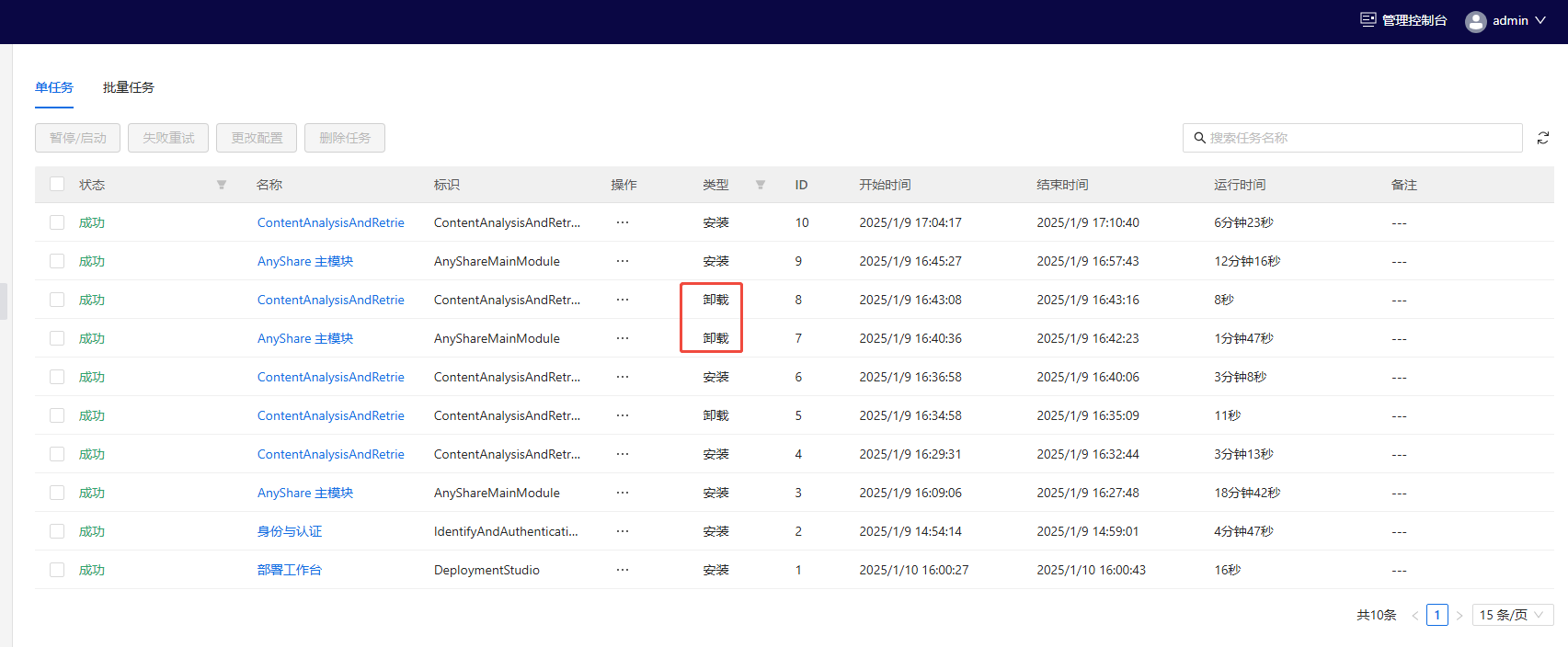Click the type column filter icon

(x=761, y=185)
